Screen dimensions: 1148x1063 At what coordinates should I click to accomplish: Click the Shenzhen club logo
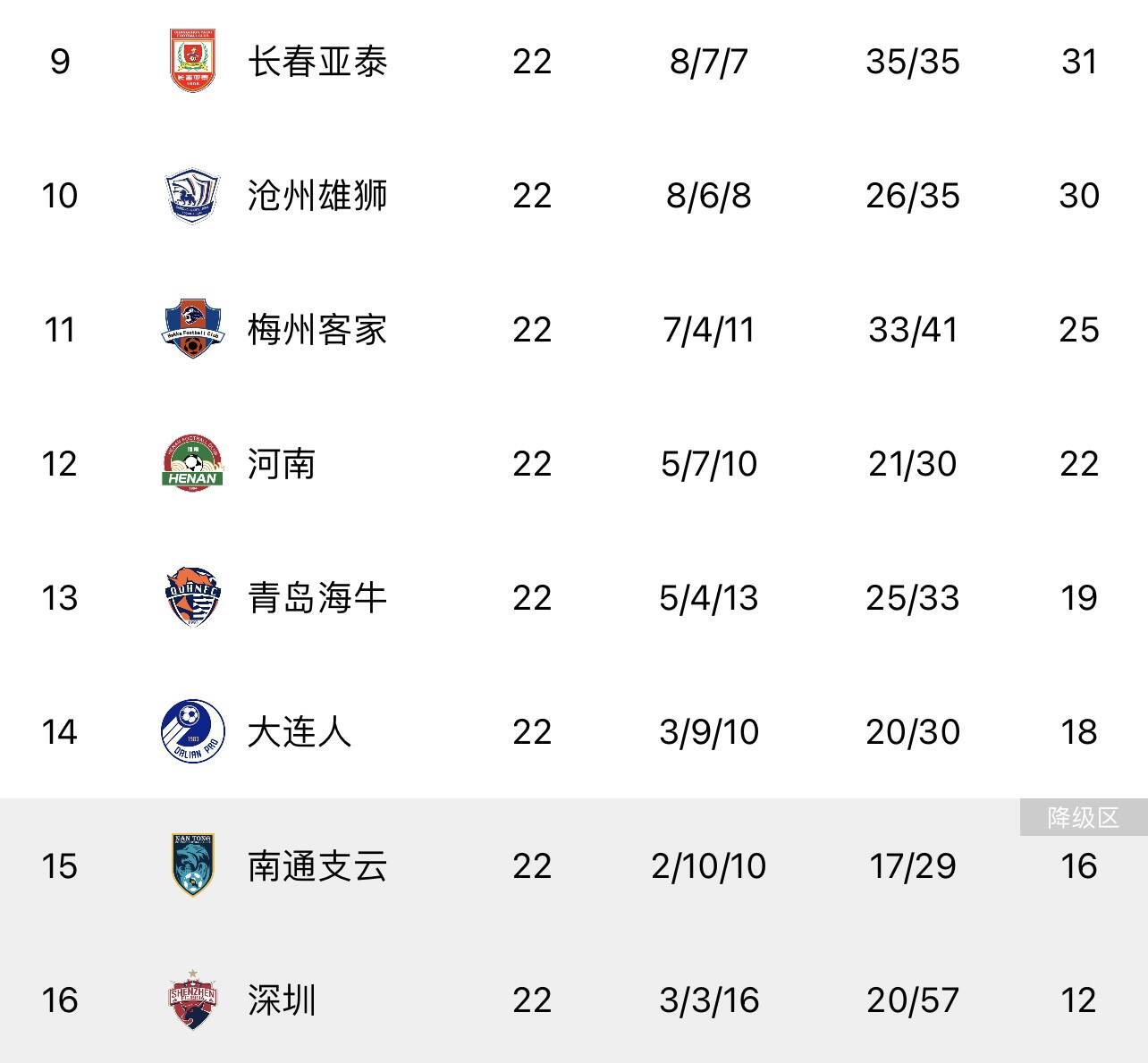(x=192, y=1000)
